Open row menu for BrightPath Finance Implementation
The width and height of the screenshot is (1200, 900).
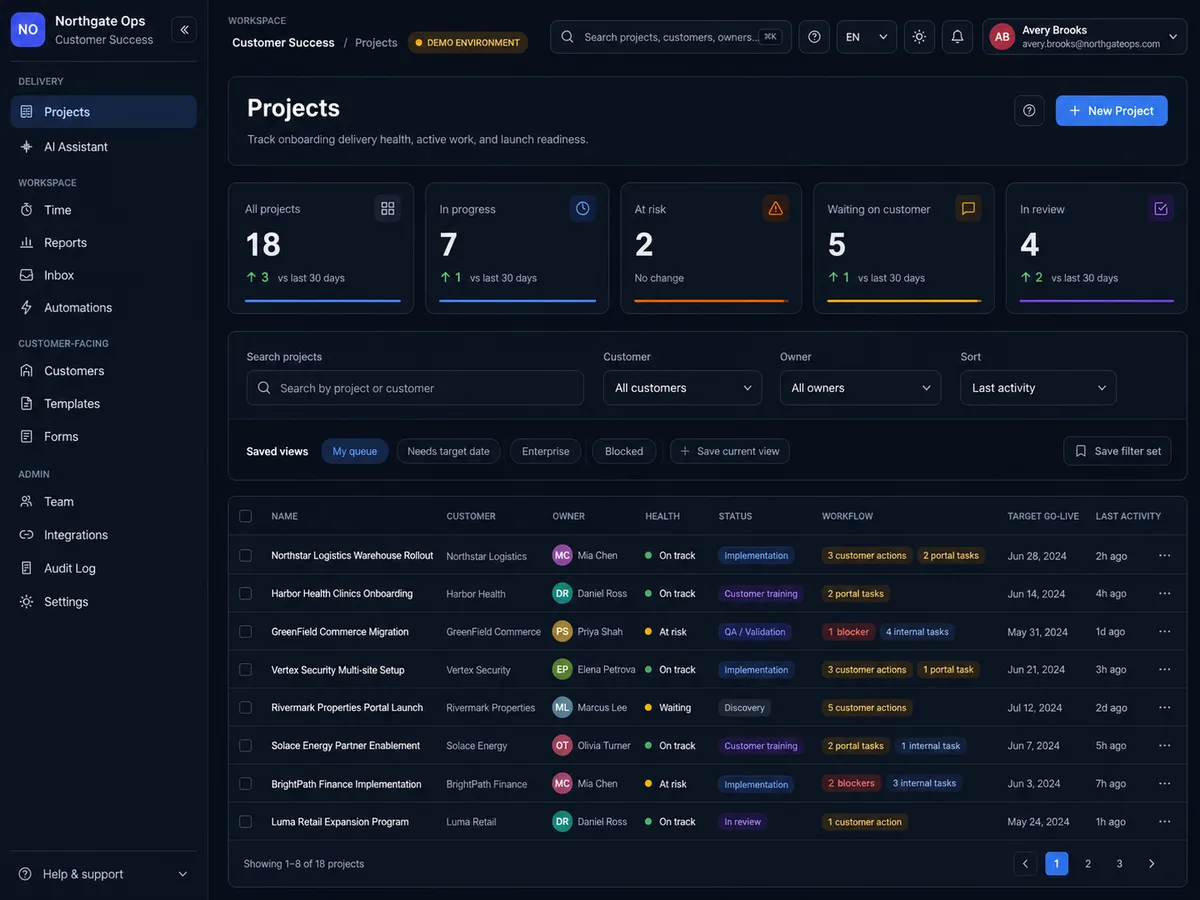click(x=1164, y=783)
